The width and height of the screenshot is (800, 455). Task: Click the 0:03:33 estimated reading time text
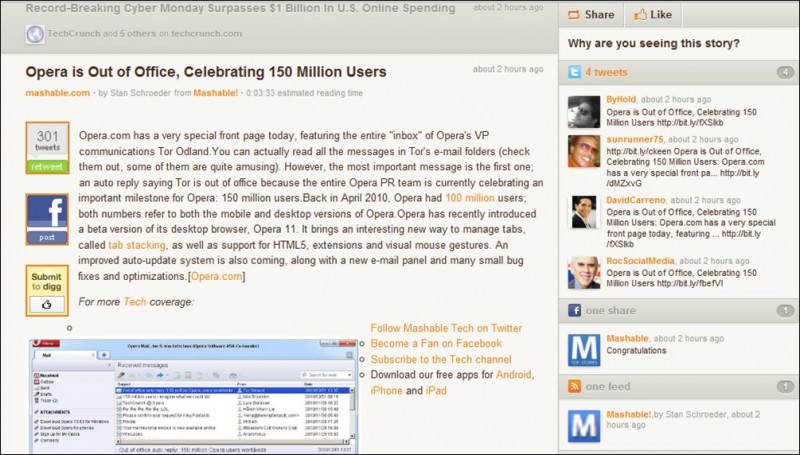[x=305, y=93]
